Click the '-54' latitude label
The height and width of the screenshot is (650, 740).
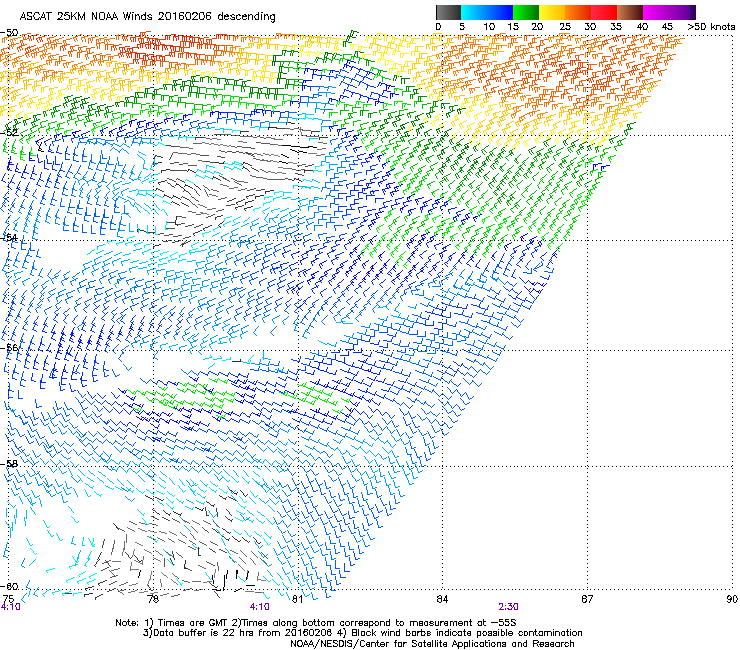click(x=9, y=237)
